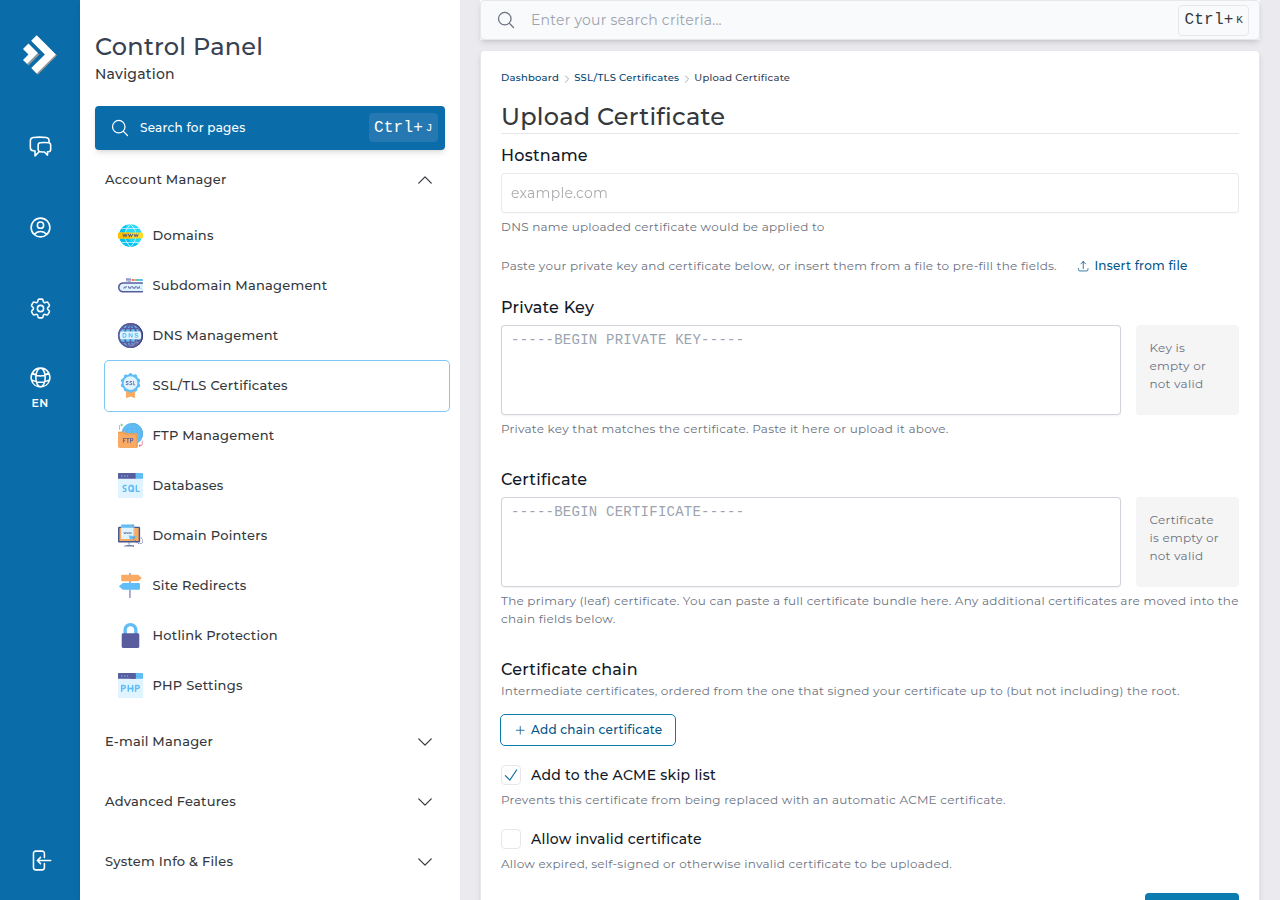
Task: Open FTP Management page
Action: [277, 436]
